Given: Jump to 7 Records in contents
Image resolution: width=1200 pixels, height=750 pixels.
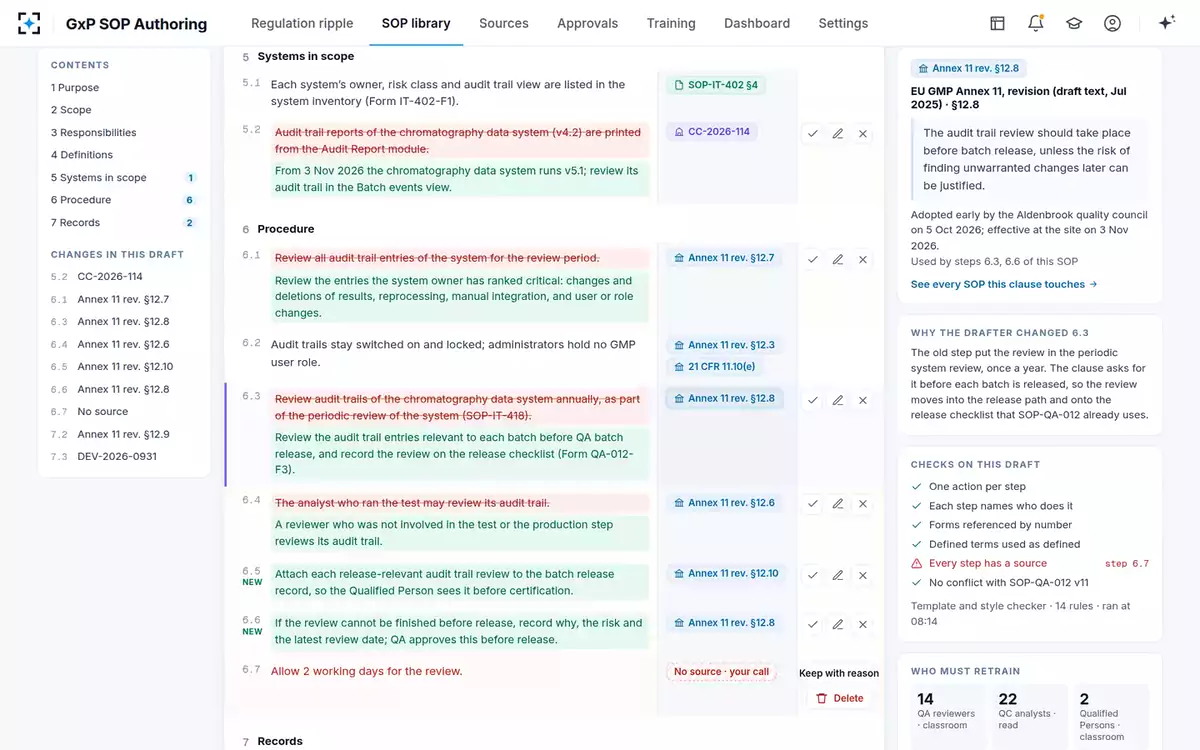Looking at the screenshot, I should click(124, 223).
